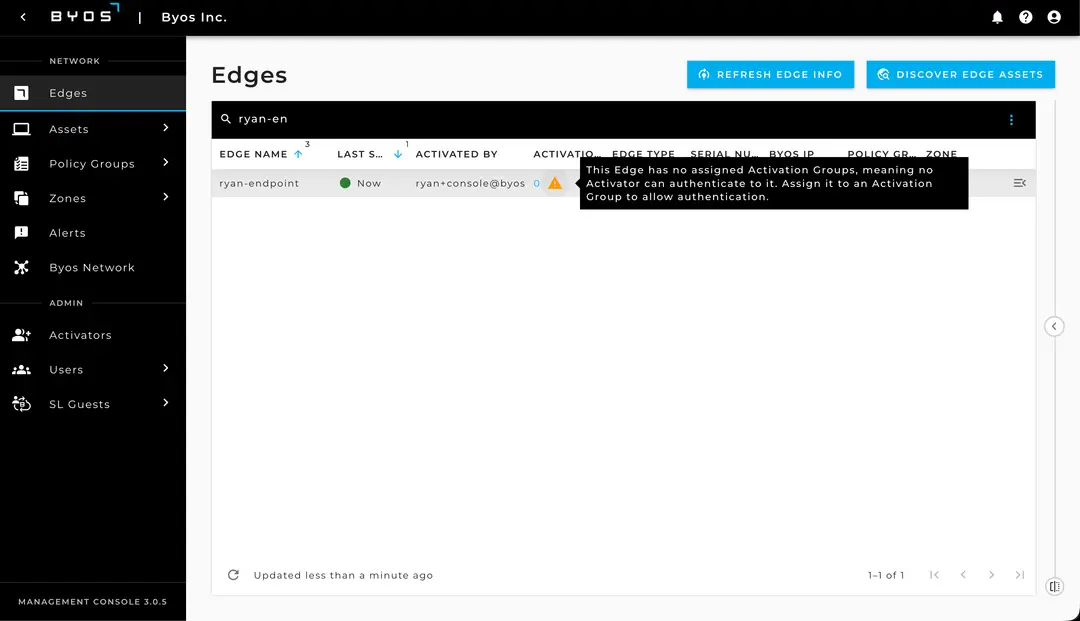Image resolution: width=1080 pixels, height=621 pixels.
Task: Sort by Last Seen column header
Action: coord(360,154)
